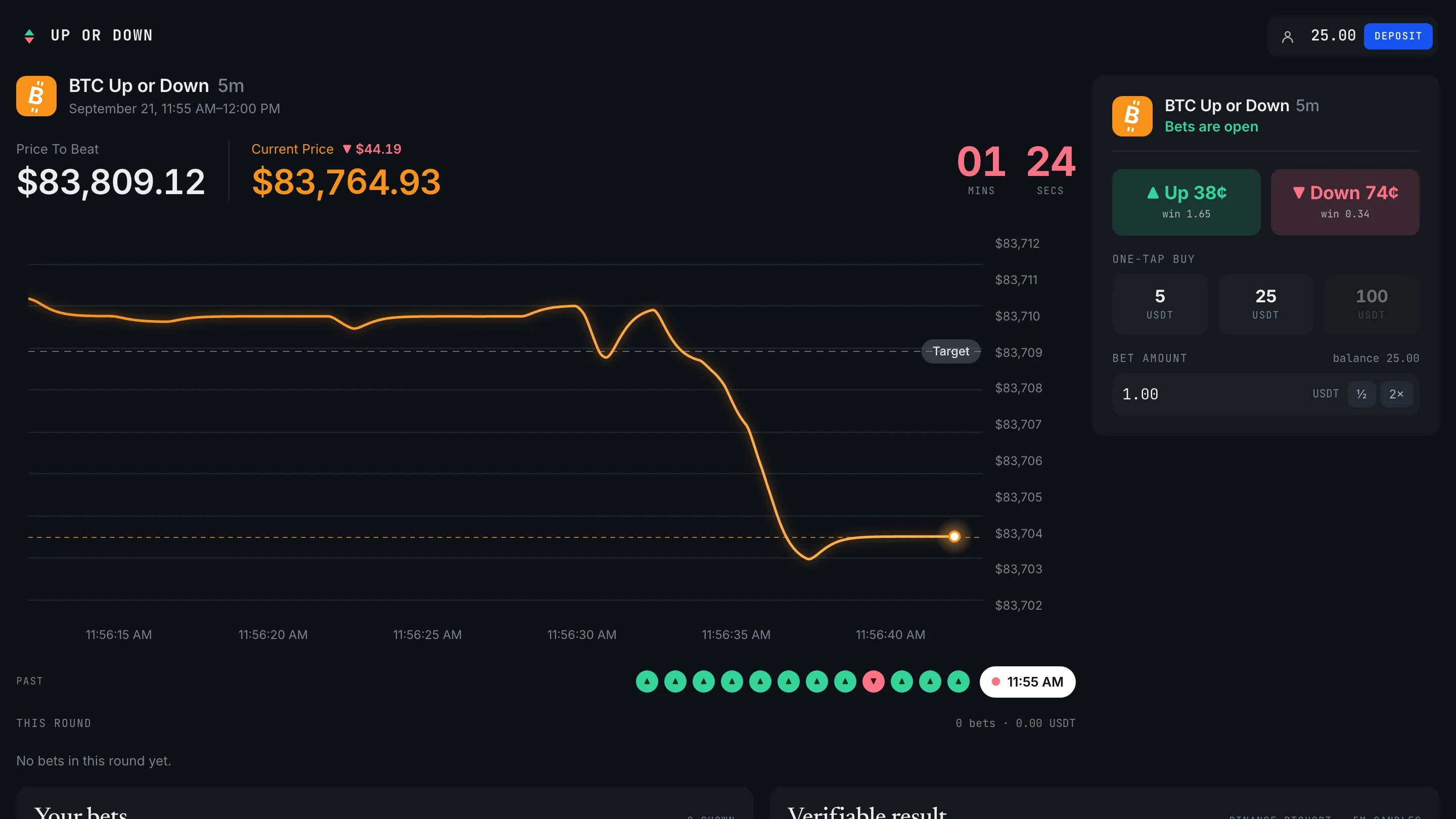Open the red Down past round result
The image size is (1456, 819).
tap(873, 681)
